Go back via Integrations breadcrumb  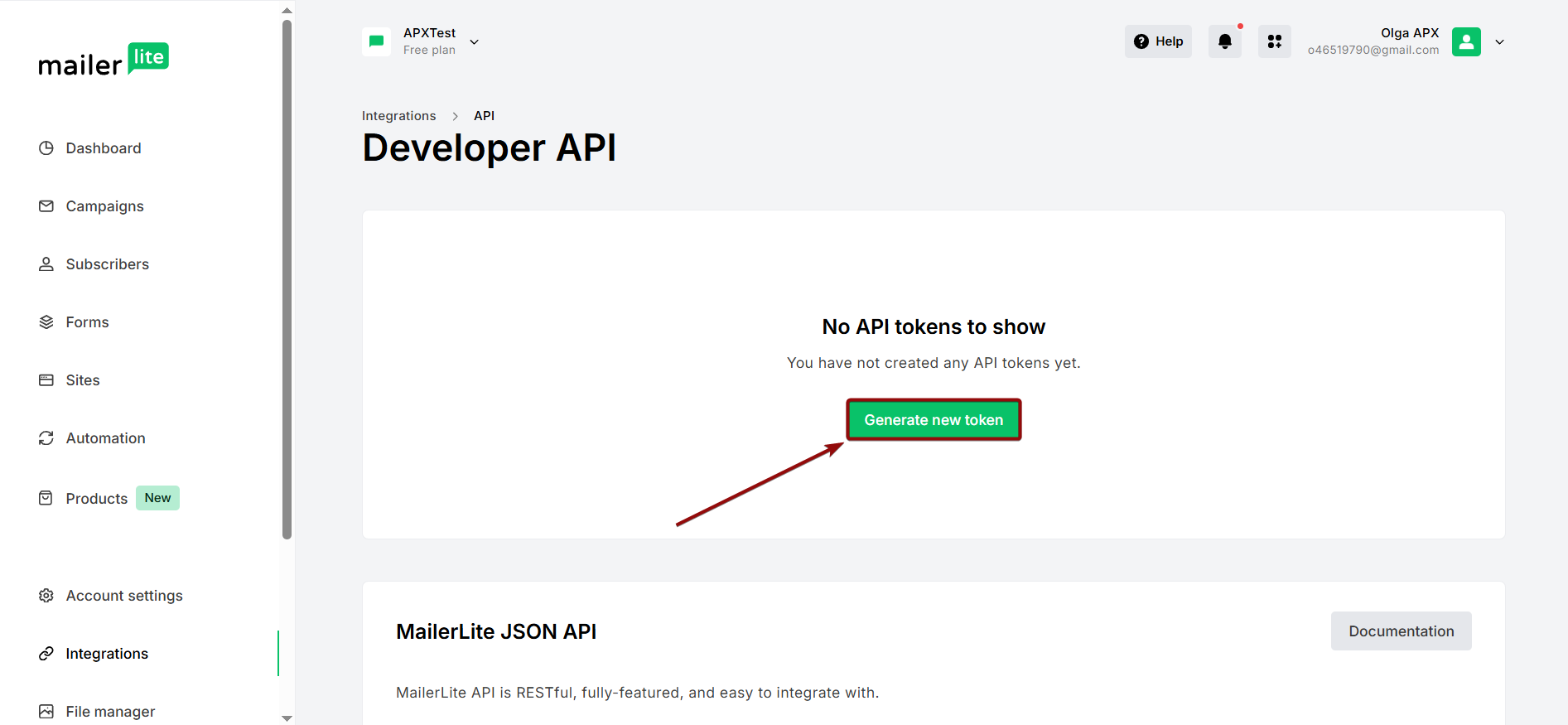398,116
